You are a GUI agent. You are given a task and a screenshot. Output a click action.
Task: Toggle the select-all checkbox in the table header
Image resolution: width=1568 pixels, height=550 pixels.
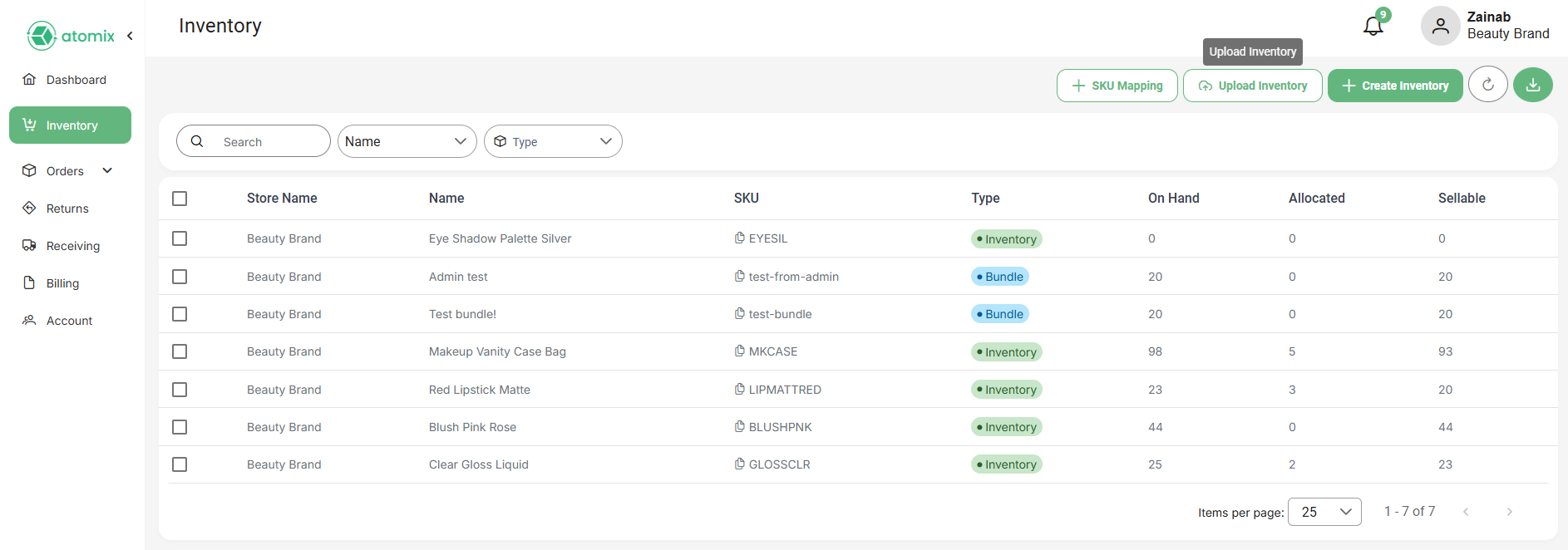coord(180,199)
